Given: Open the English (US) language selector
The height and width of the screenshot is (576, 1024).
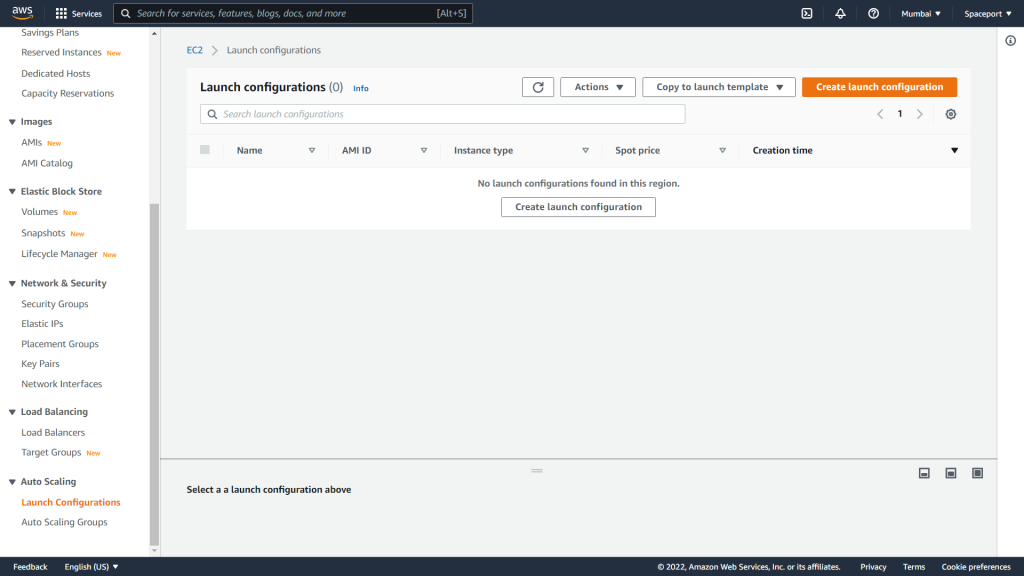Looking at the screenshot, I should click(x=91, y=567).
